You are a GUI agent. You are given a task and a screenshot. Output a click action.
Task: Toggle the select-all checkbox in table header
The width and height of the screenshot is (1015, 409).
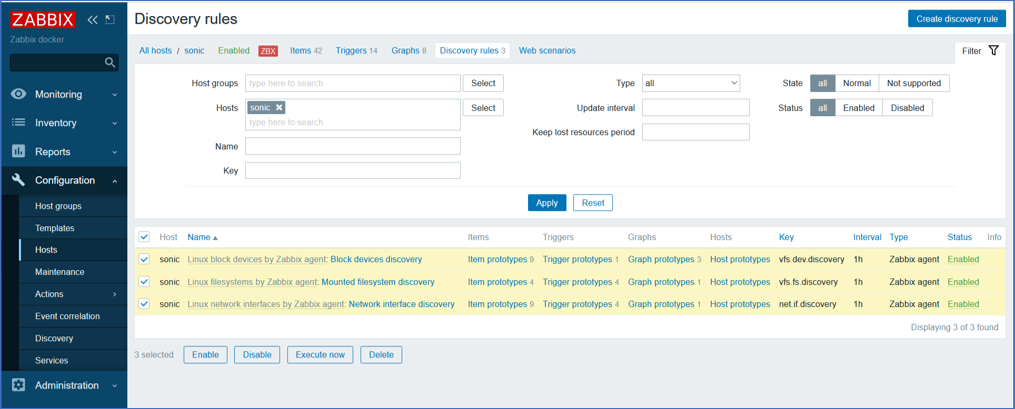point(144,237)
